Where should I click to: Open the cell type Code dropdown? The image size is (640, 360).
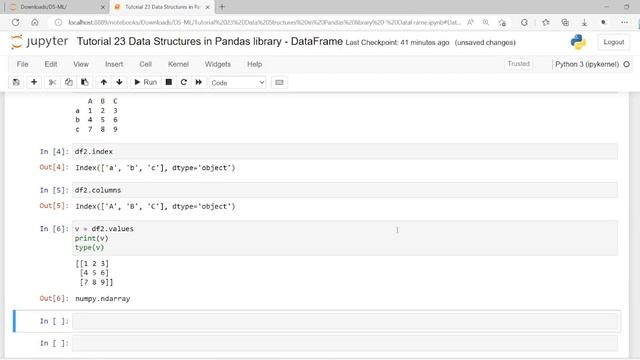click(x=238, y=82)
